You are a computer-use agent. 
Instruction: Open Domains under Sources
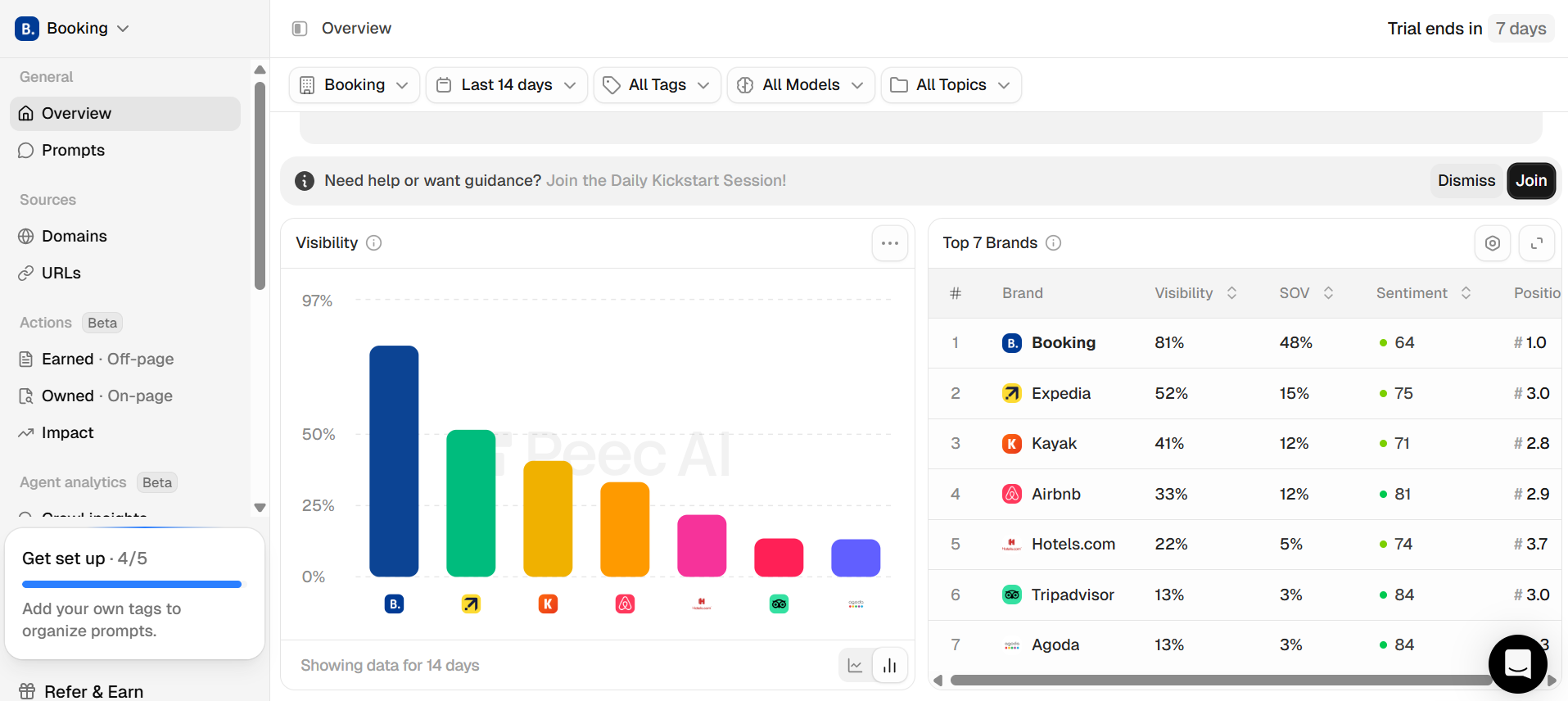pyautogui.click(x=74, y=237)
